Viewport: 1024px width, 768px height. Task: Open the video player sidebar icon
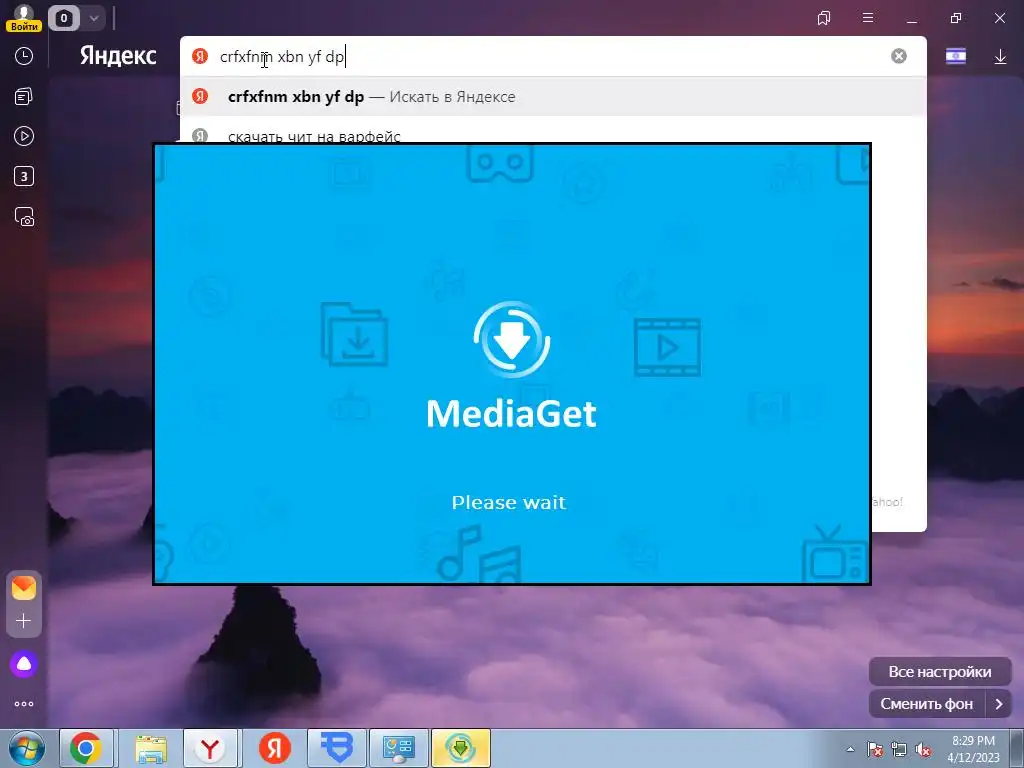(24, 136)
